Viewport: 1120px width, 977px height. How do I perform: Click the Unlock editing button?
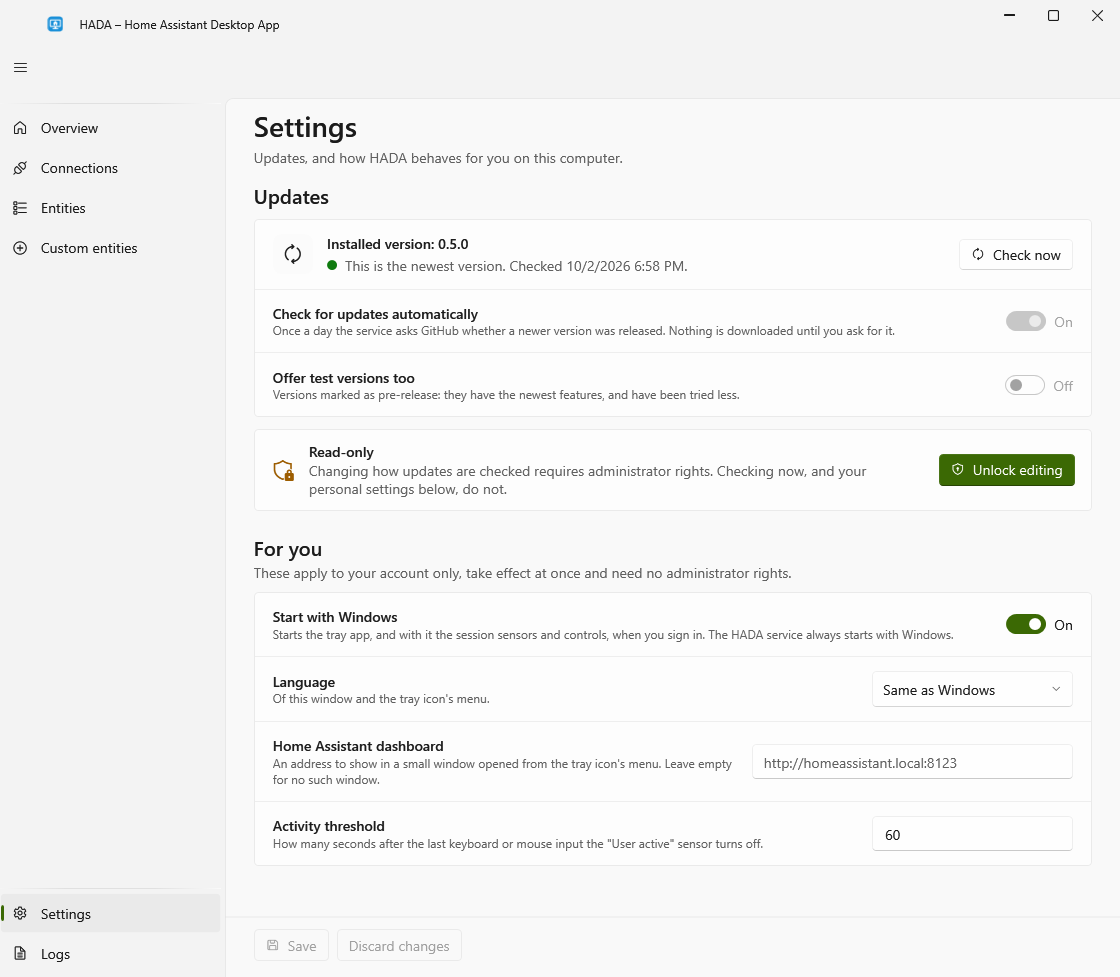click(1006, 470)
